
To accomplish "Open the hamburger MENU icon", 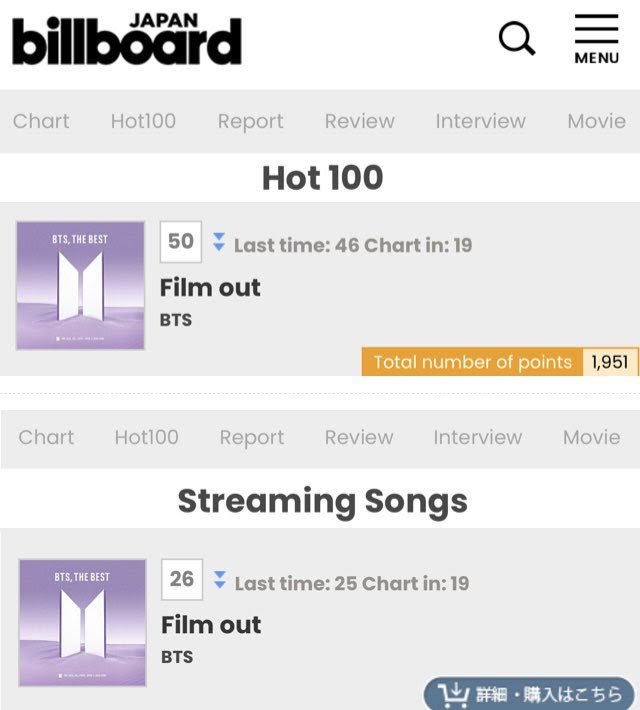I will point(596,39).
